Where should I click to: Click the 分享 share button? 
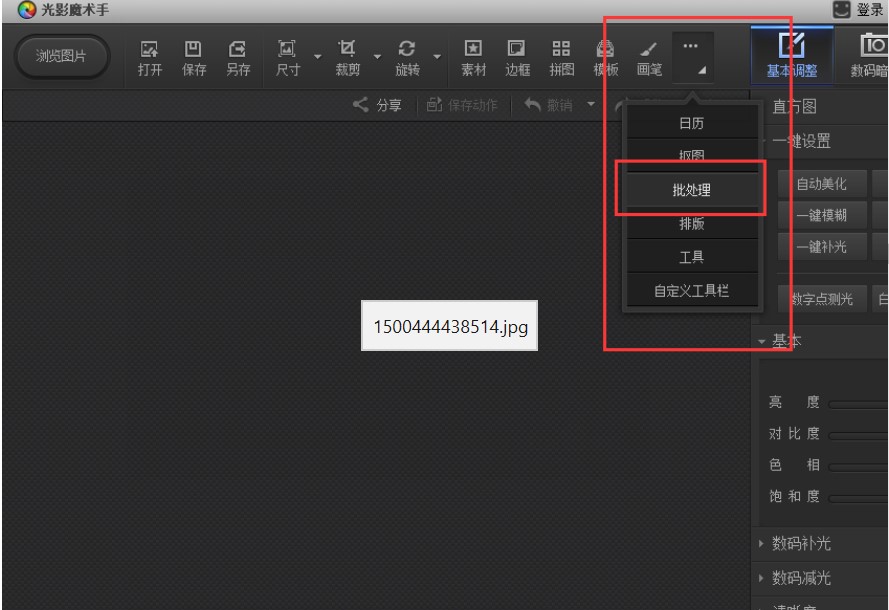click(377, 105)
